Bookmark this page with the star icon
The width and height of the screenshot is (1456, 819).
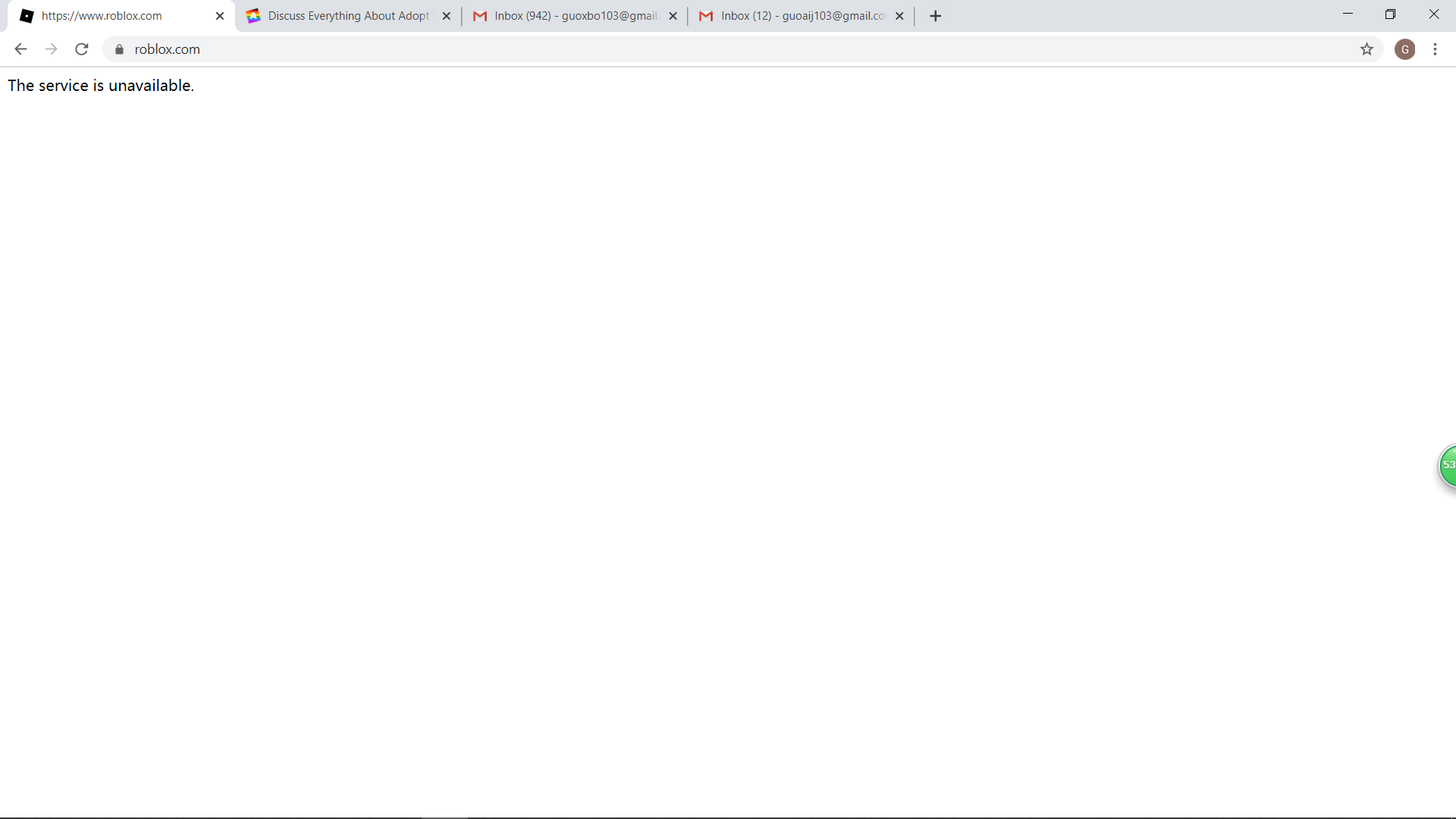click(1367, 49)
